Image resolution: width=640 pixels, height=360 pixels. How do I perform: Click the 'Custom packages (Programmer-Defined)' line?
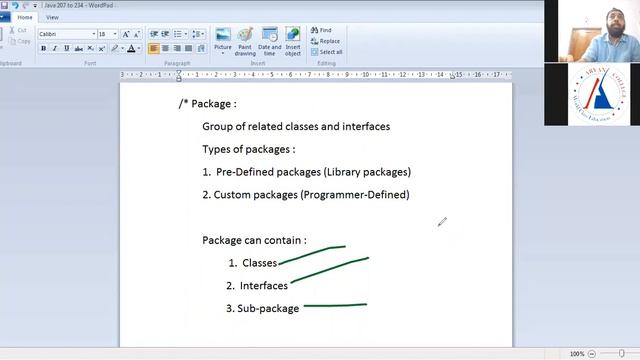[x=306, y=195]
